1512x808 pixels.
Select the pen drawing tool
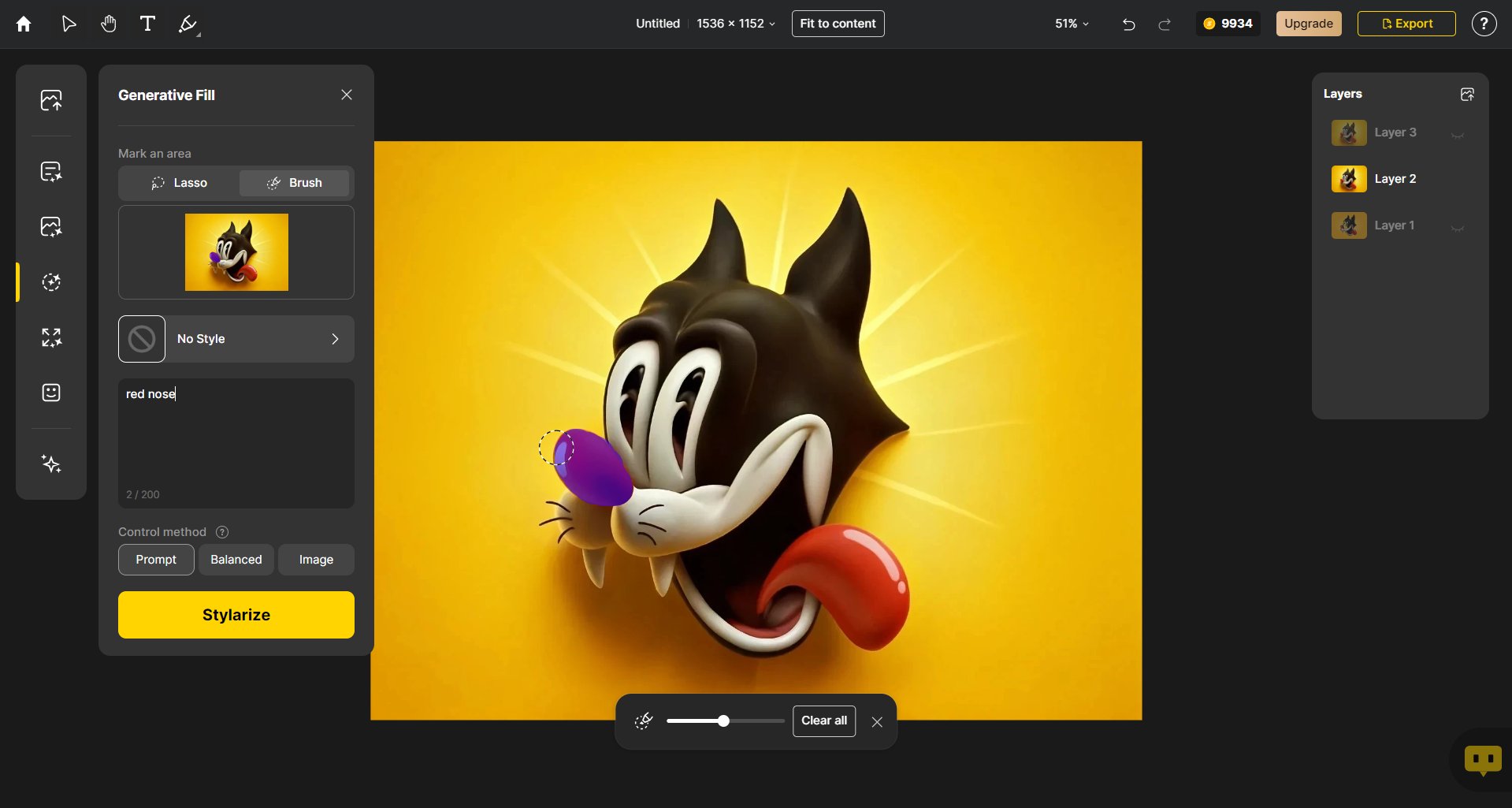coord(188,24)
